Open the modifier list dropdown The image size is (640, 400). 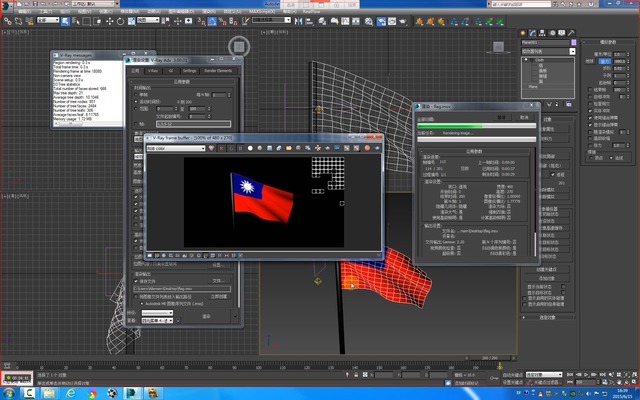pos(548,51)
